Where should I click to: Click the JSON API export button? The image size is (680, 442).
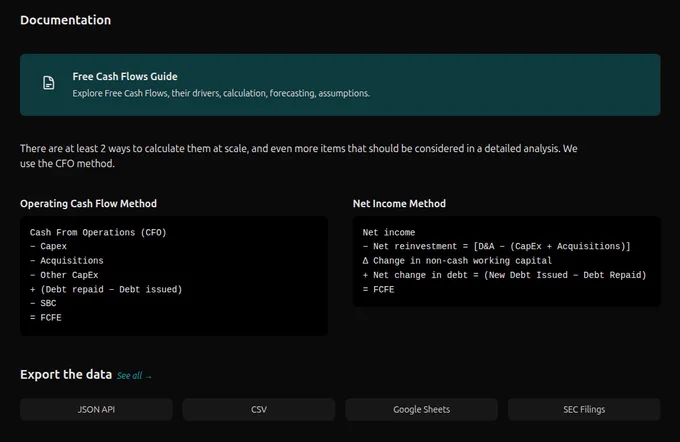[x=96, y=409]
